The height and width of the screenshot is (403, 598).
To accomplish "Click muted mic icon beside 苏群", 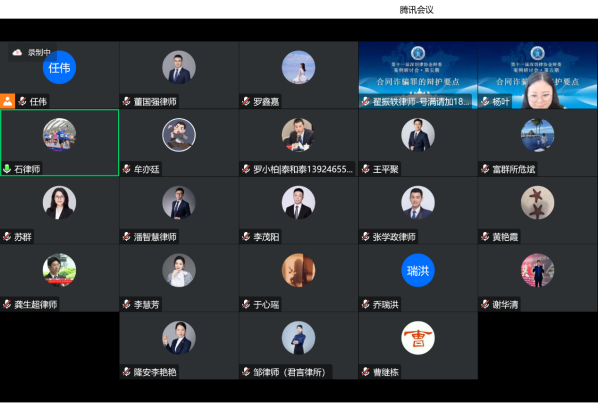I will (7, 237).
